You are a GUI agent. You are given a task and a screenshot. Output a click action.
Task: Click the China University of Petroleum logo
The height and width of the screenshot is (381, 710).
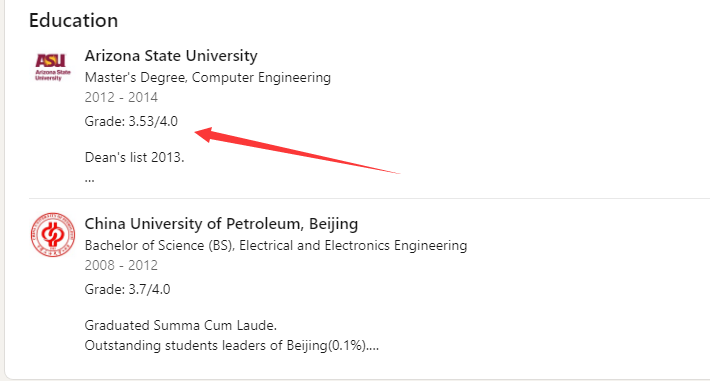53,235
